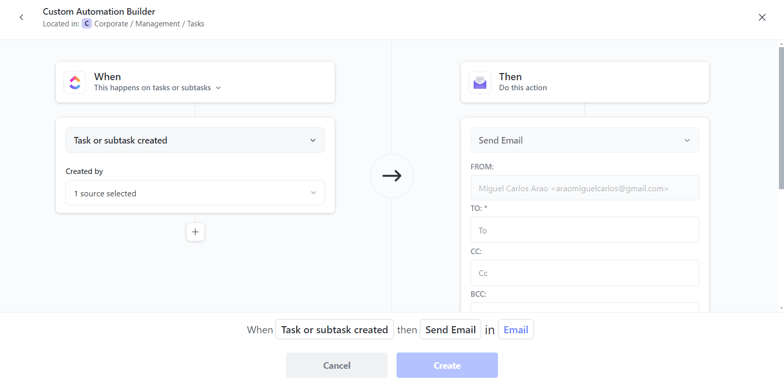Click the purple C workspace badge

(87, 24)
